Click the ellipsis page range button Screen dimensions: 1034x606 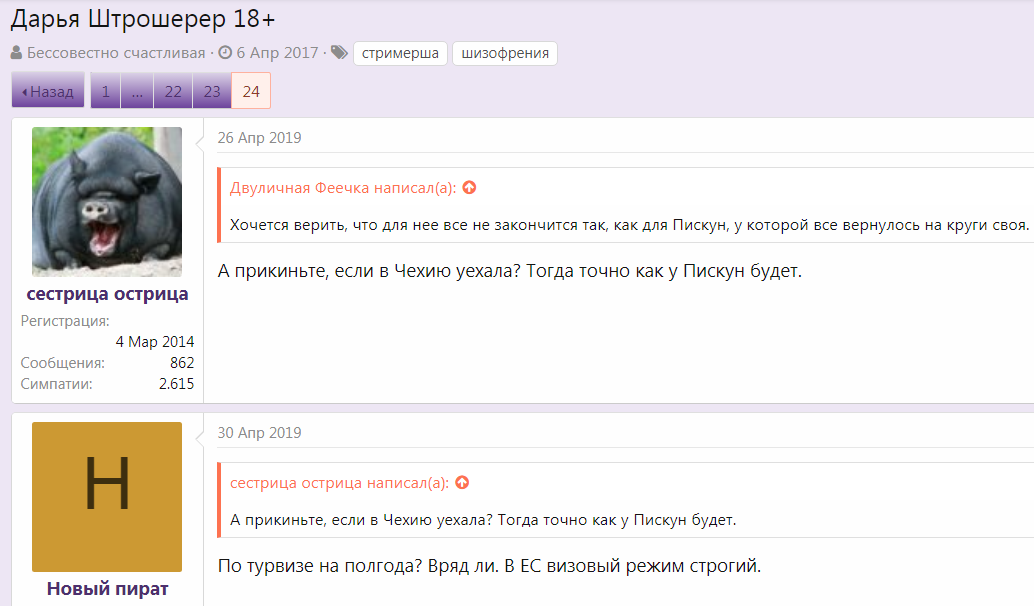[137, 91]
